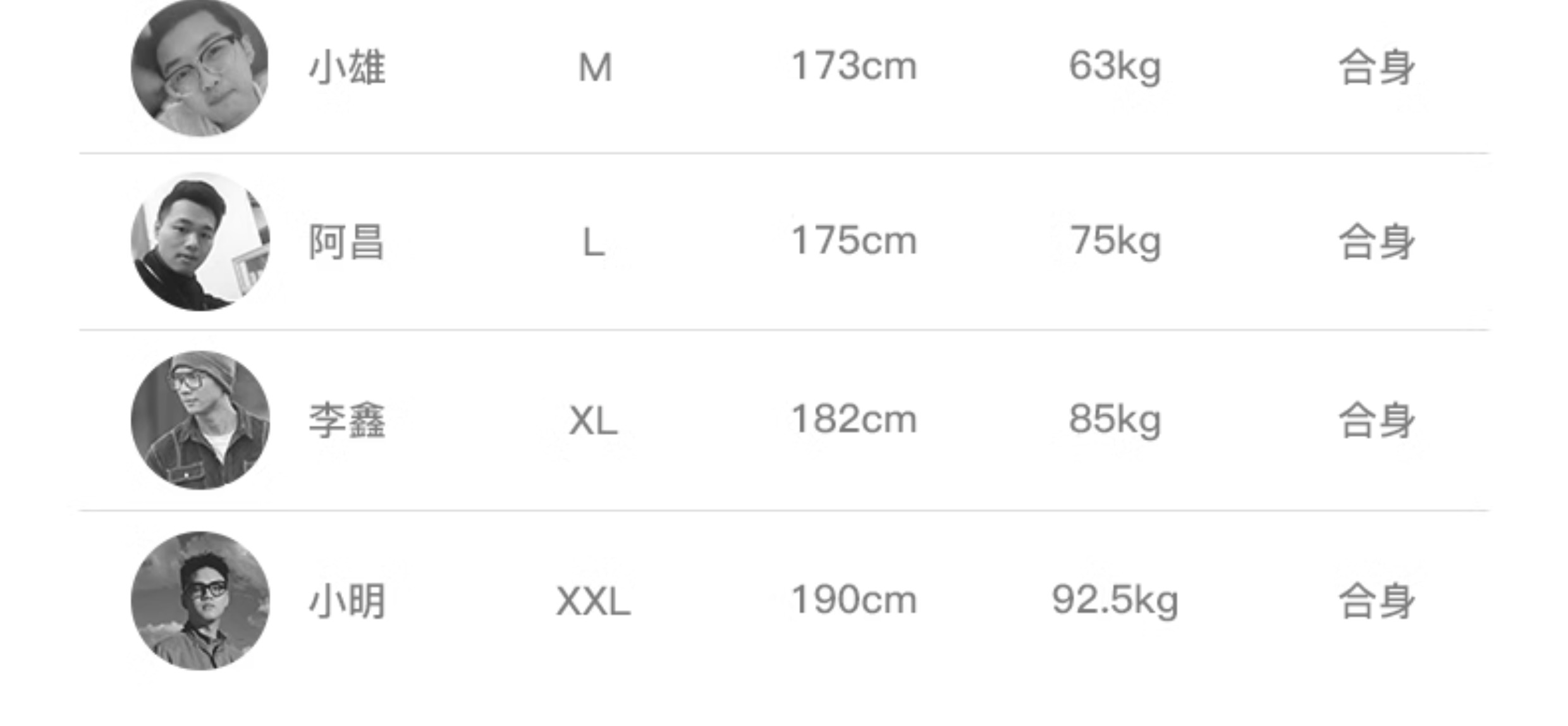Click 合身 in the XXL row
Viewport: 1568px width, 726px height.
tap(1376, 600)
